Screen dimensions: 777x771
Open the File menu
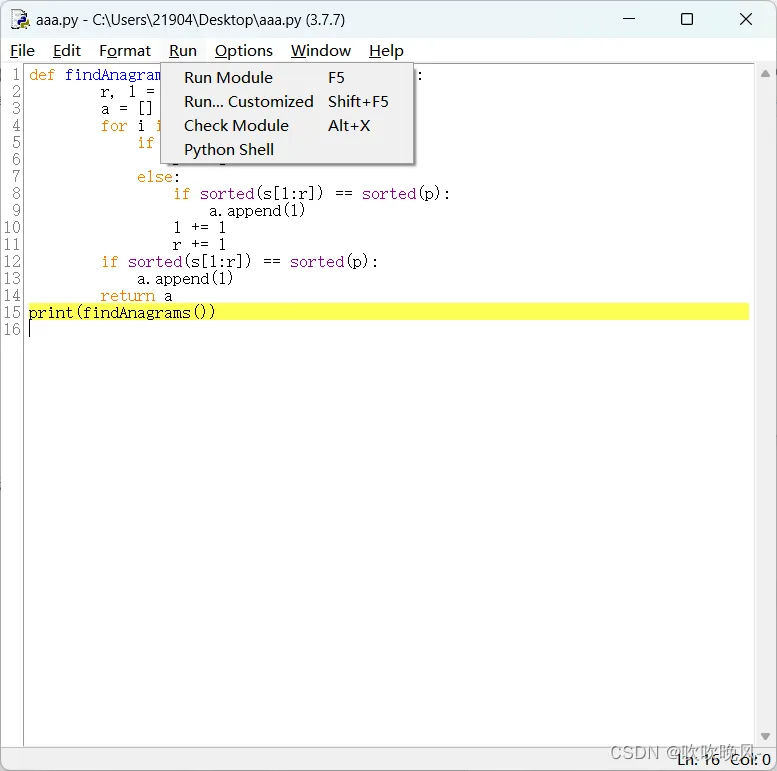(22, 51)
